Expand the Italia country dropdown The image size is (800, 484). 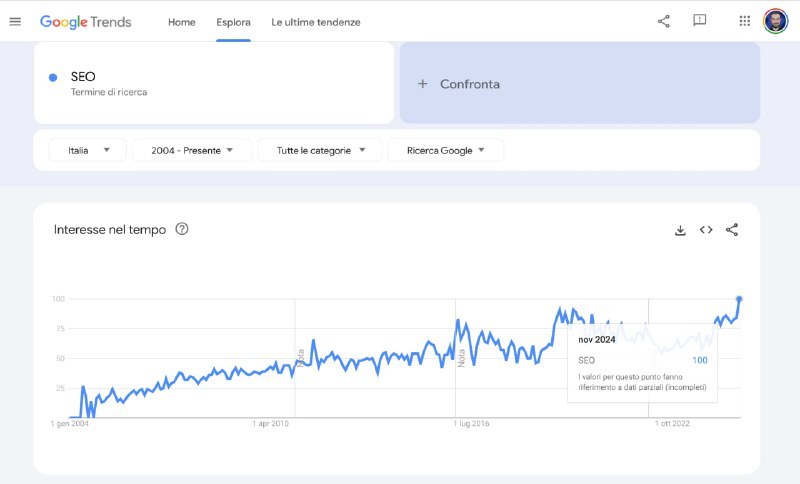coord(87,150)
